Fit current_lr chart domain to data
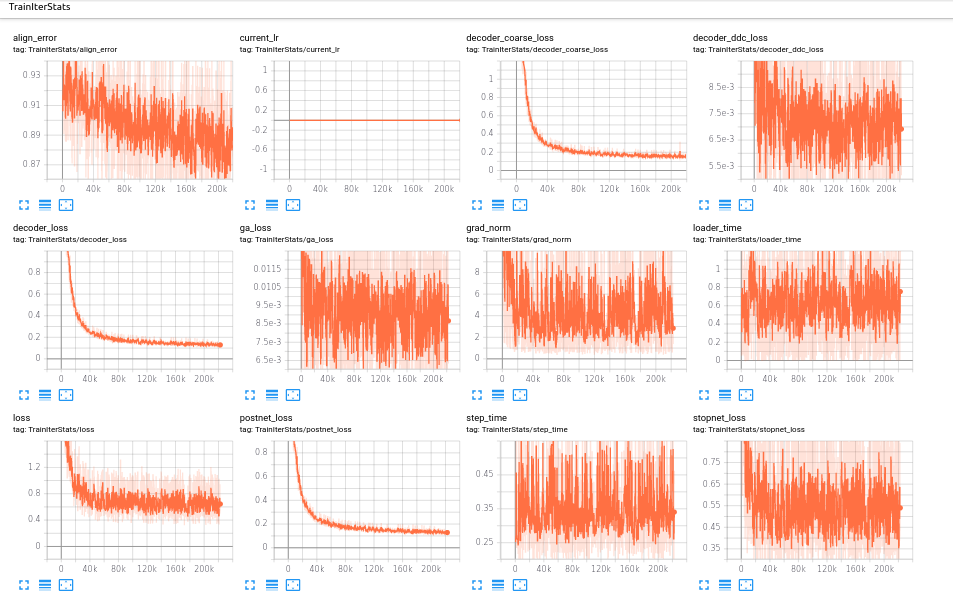This screenshot has width=953, height=603. click(x=293, y=204)
